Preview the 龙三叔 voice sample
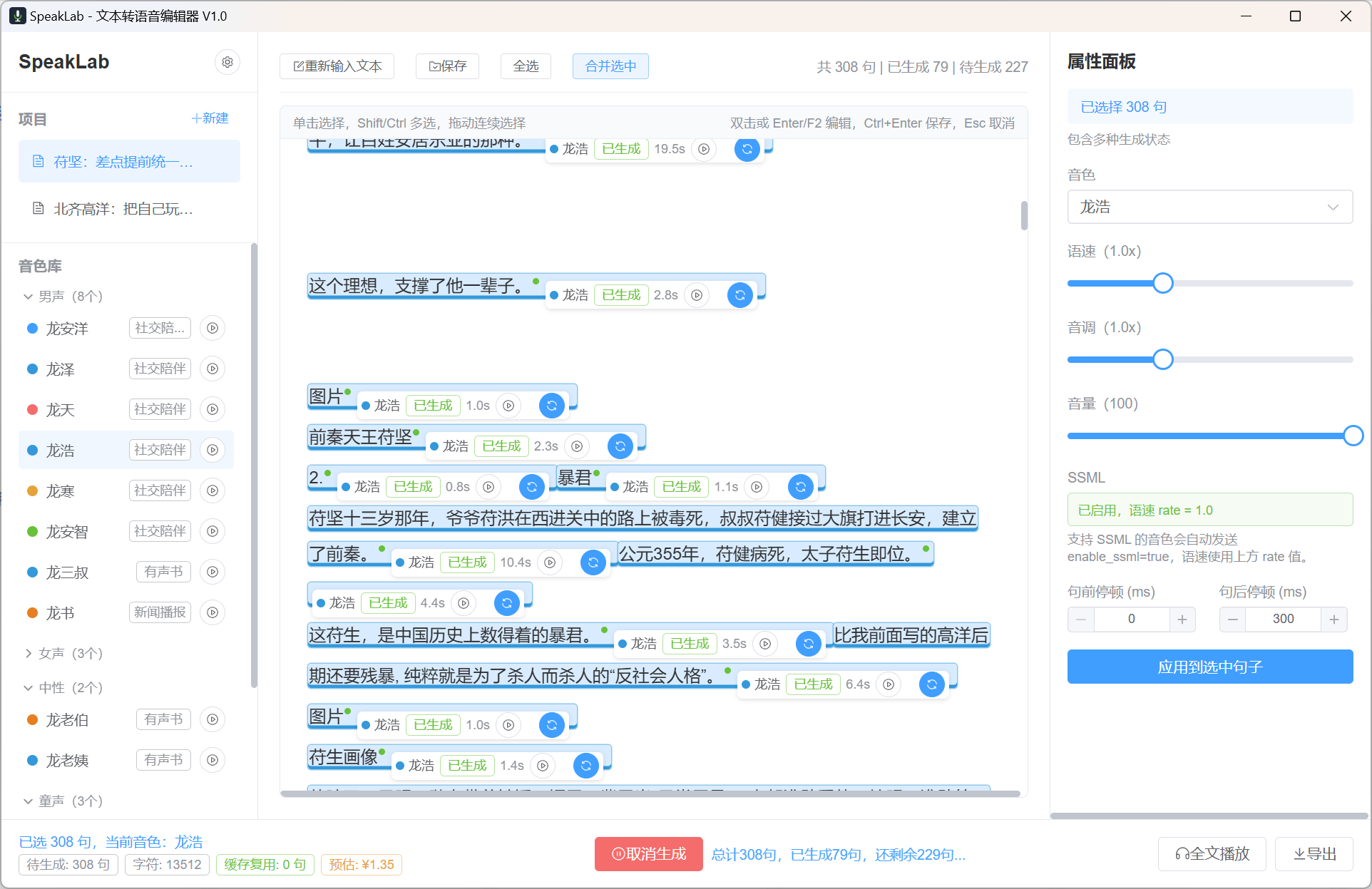Screen dimensions: 1372x889 pyautogui.click(x=213, y=572)
